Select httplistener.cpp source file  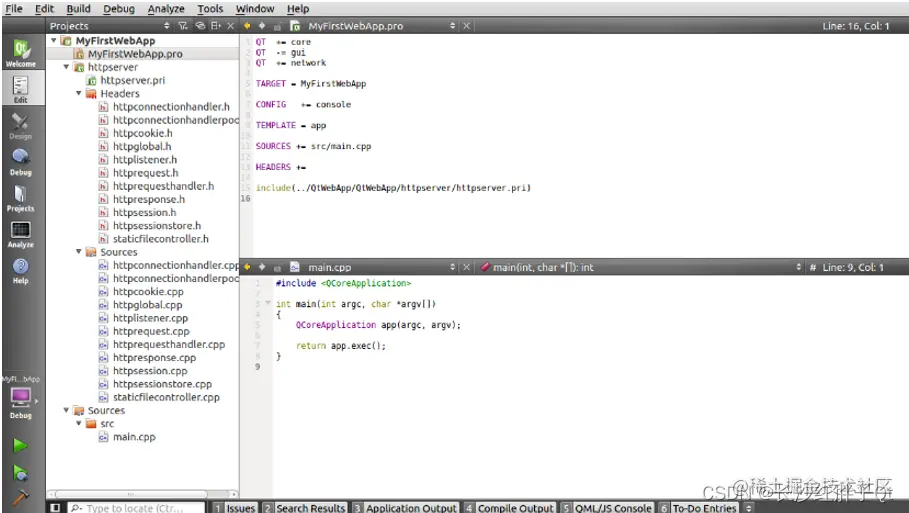point(150,318)
